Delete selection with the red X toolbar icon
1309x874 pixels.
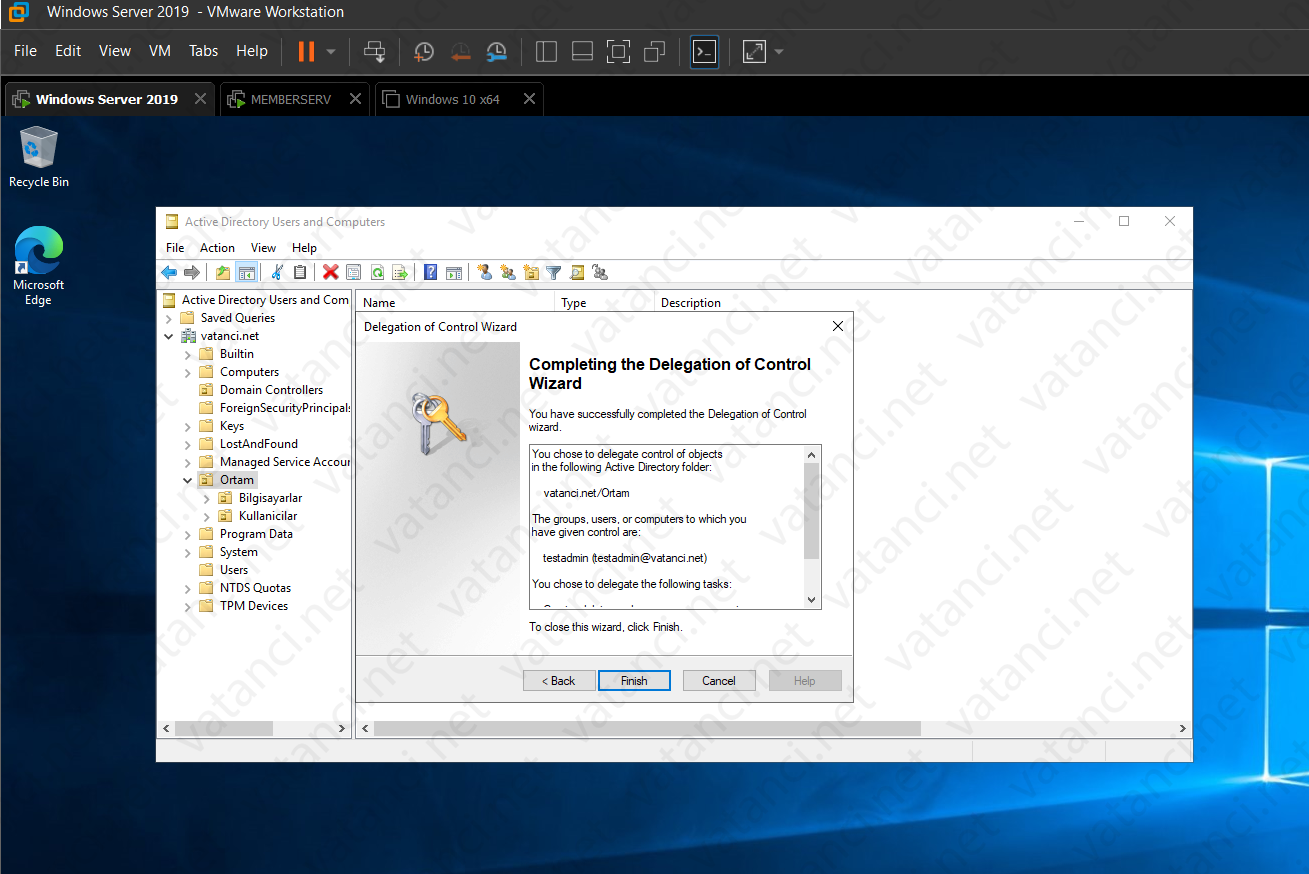tap(331, 272)
